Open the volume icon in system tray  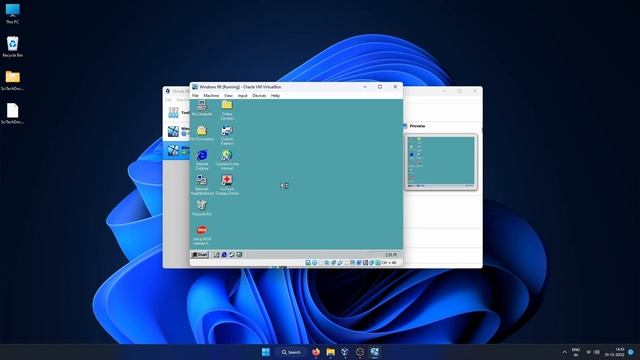coord(597,352)
